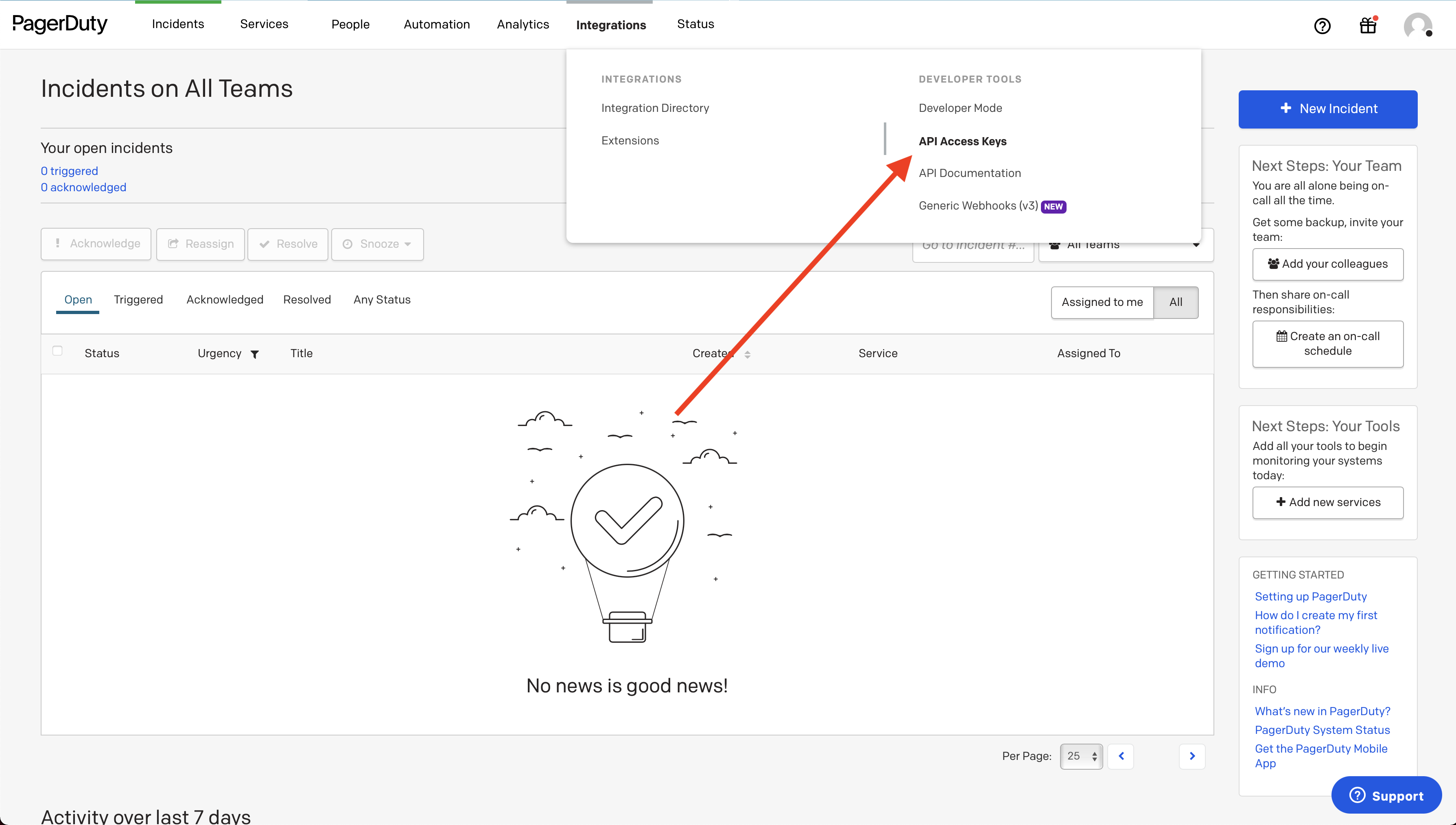Click Create an on-call schedule button
This screenshot has width=1456, height=825.
[1327, 344]
